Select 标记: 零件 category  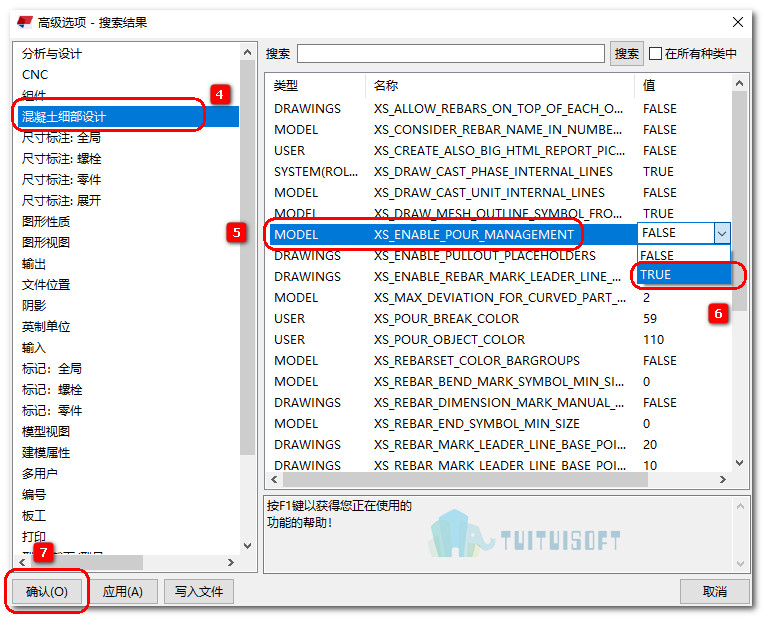(x=52, y=411)
